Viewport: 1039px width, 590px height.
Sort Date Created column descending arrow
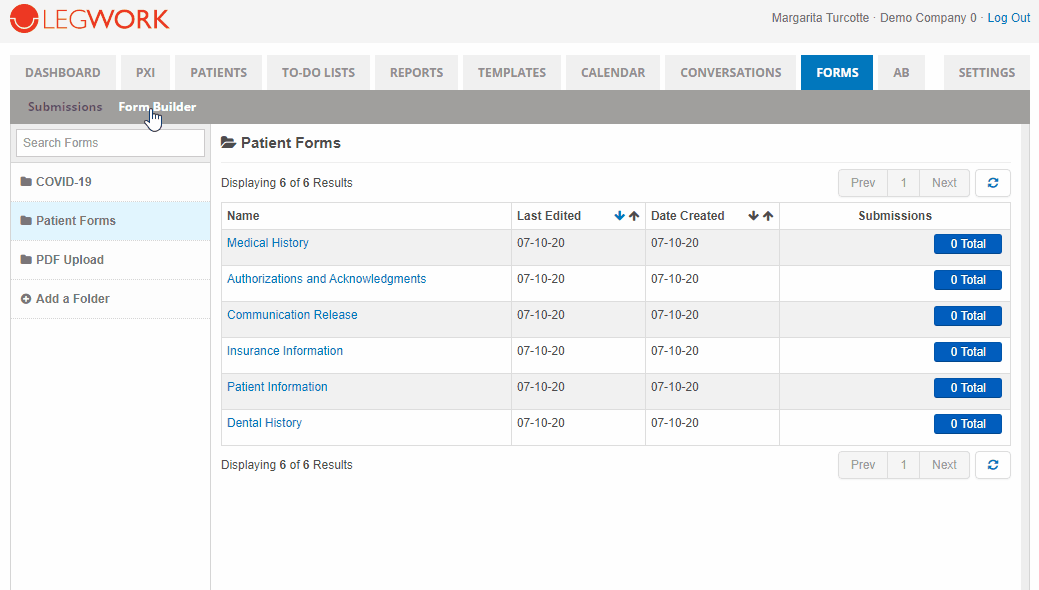(754, 216)
